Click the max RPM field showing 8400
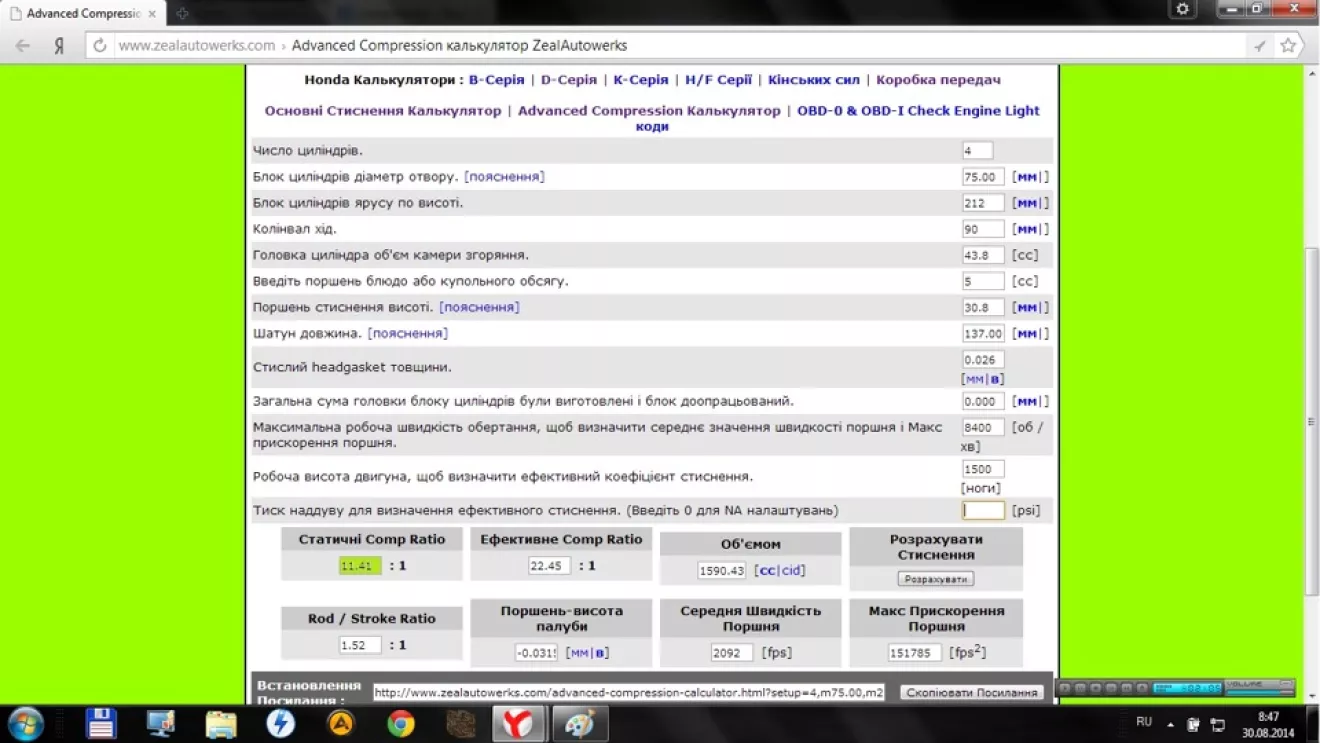The height and width of the screenshot is (743, 1320). point(983,428)
